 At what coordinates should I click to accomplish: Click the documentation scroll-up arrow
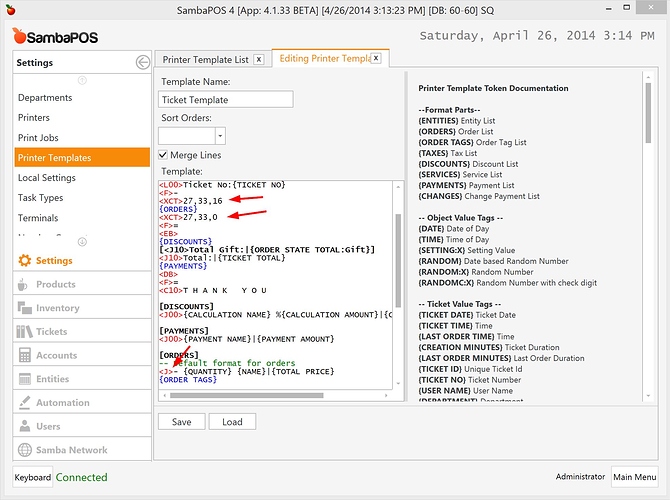(x=648, y=77)
